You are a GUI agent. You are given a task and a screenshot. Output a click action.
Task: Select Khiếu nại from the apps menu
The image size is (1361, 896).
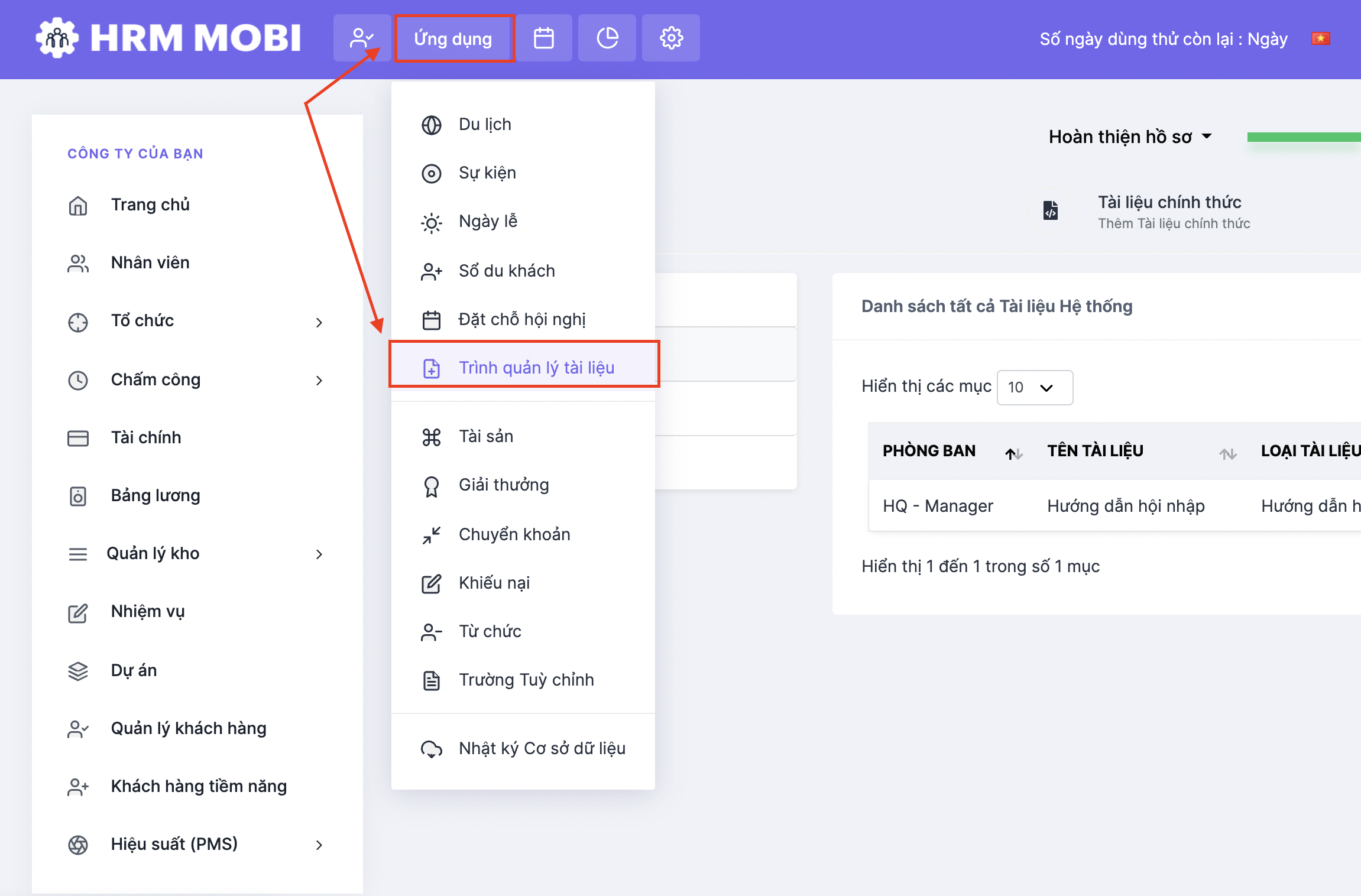click(x=523, y=583)
